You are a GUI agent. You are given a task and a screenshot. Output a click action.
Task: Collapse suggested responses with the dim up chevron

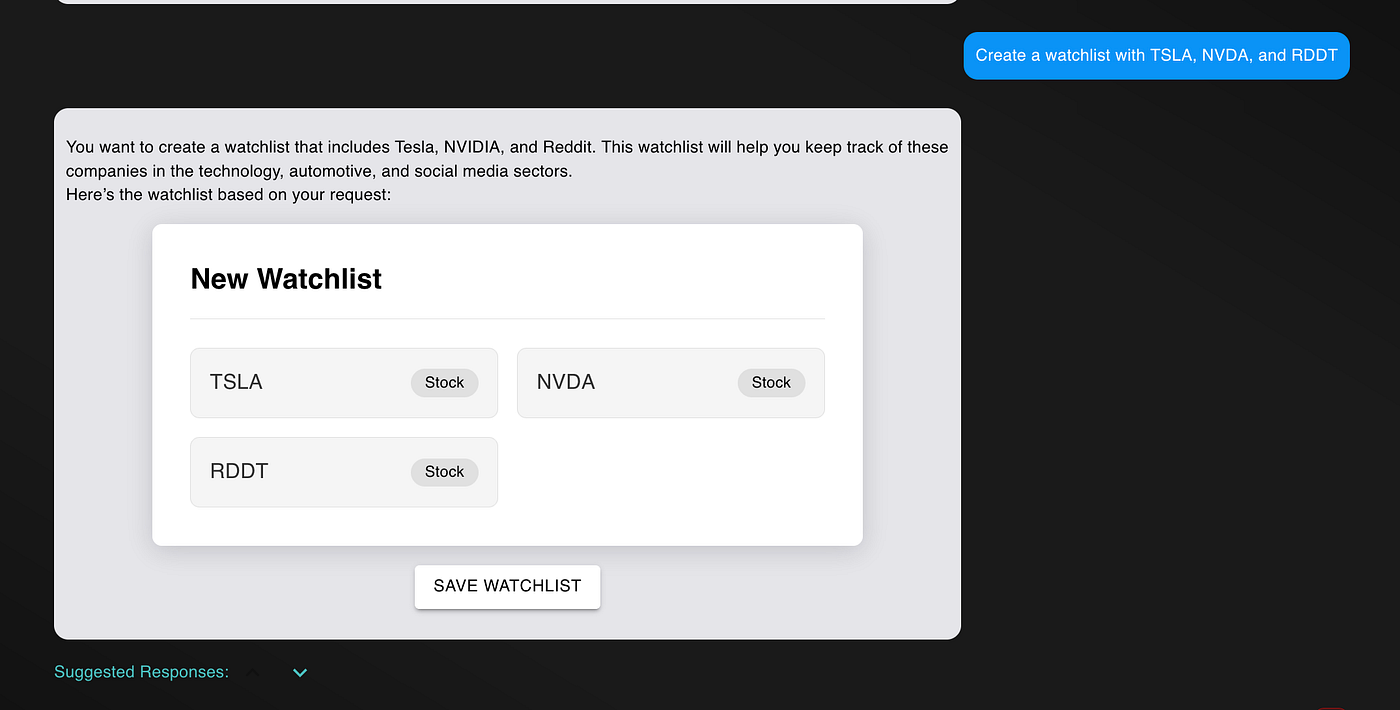click(253, 673)
